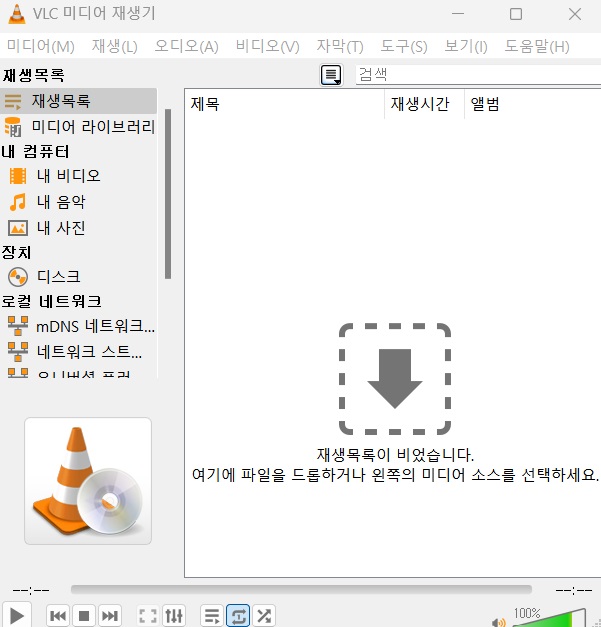Image resolution: width=601 pixels, height=627 pixels.
Task: Sort playlist by 재생시간 column
Action: (424, 104)
